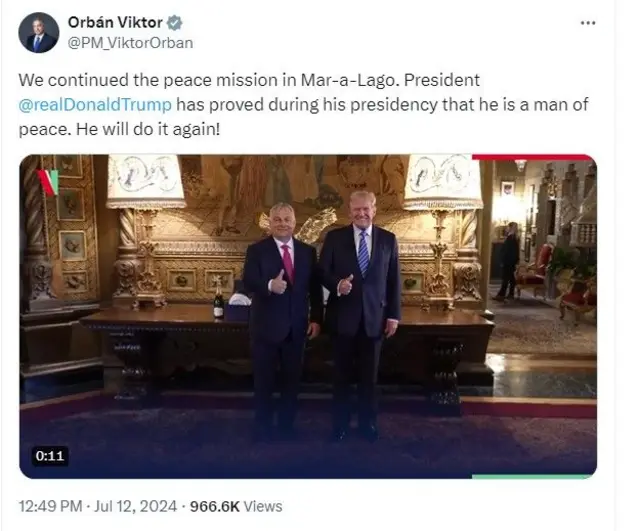This screenshot has height=531, width=640.
Task: Click the Hungarian flag logo in video
Action: 49,182
